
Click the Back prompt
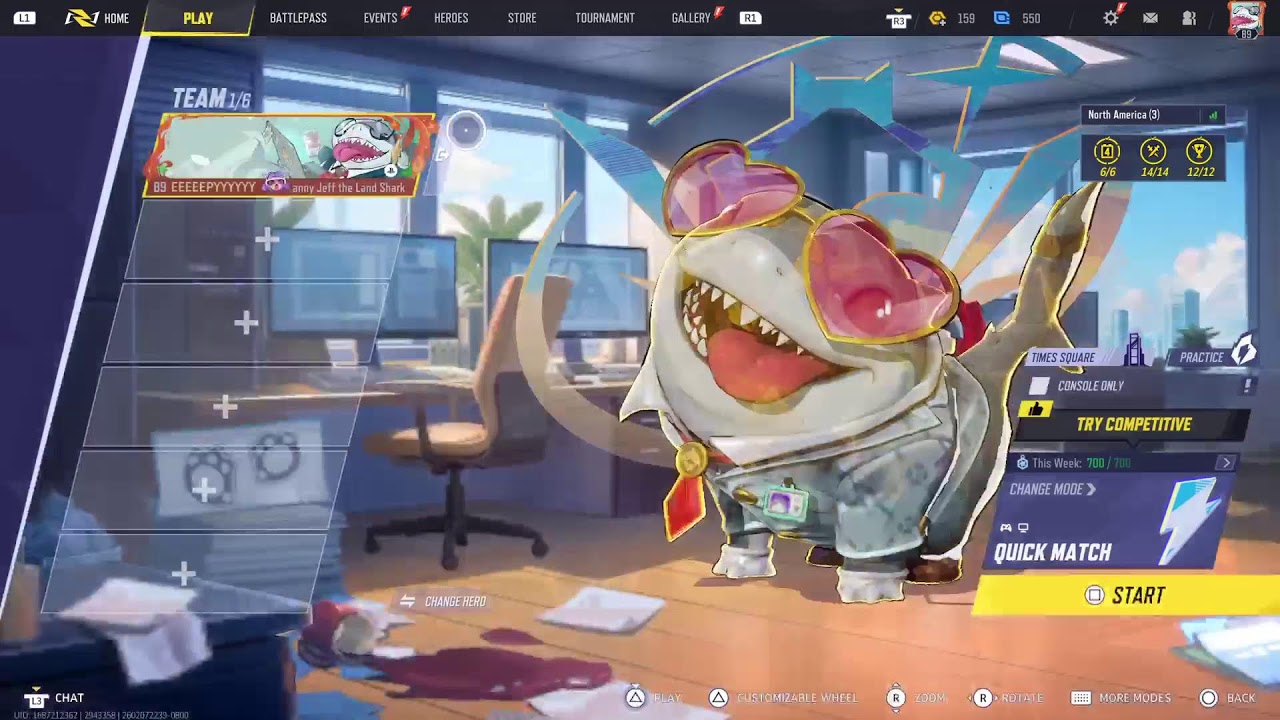point(1227,698)
